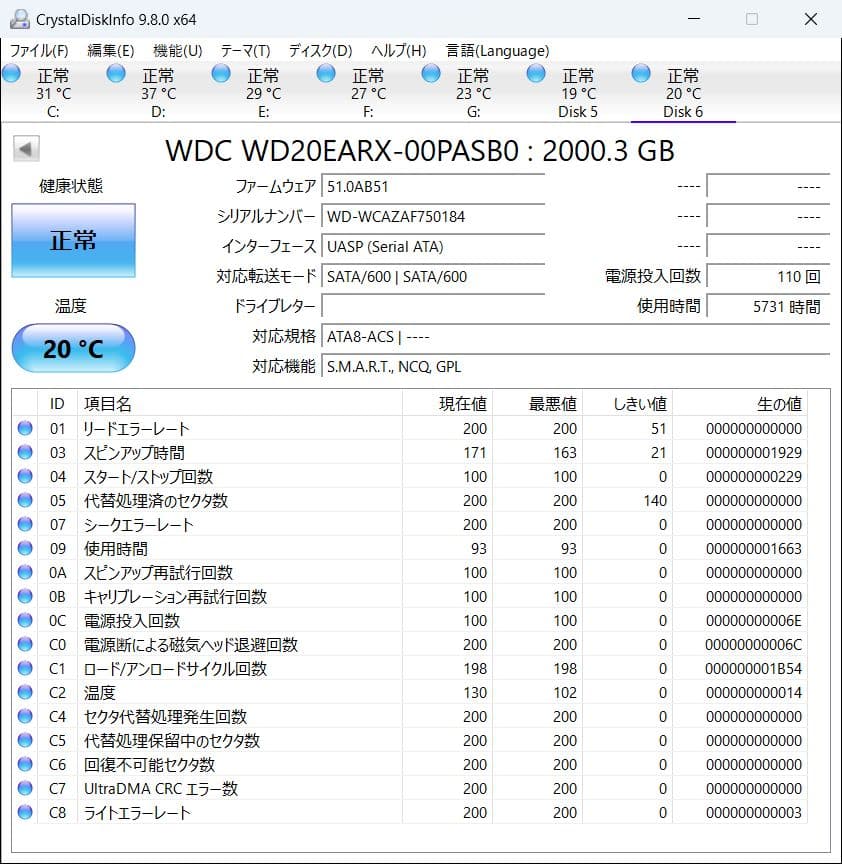Open the ファイル(F) menu
This screenshot has width=842, height=864.
[x=39, y=51]
